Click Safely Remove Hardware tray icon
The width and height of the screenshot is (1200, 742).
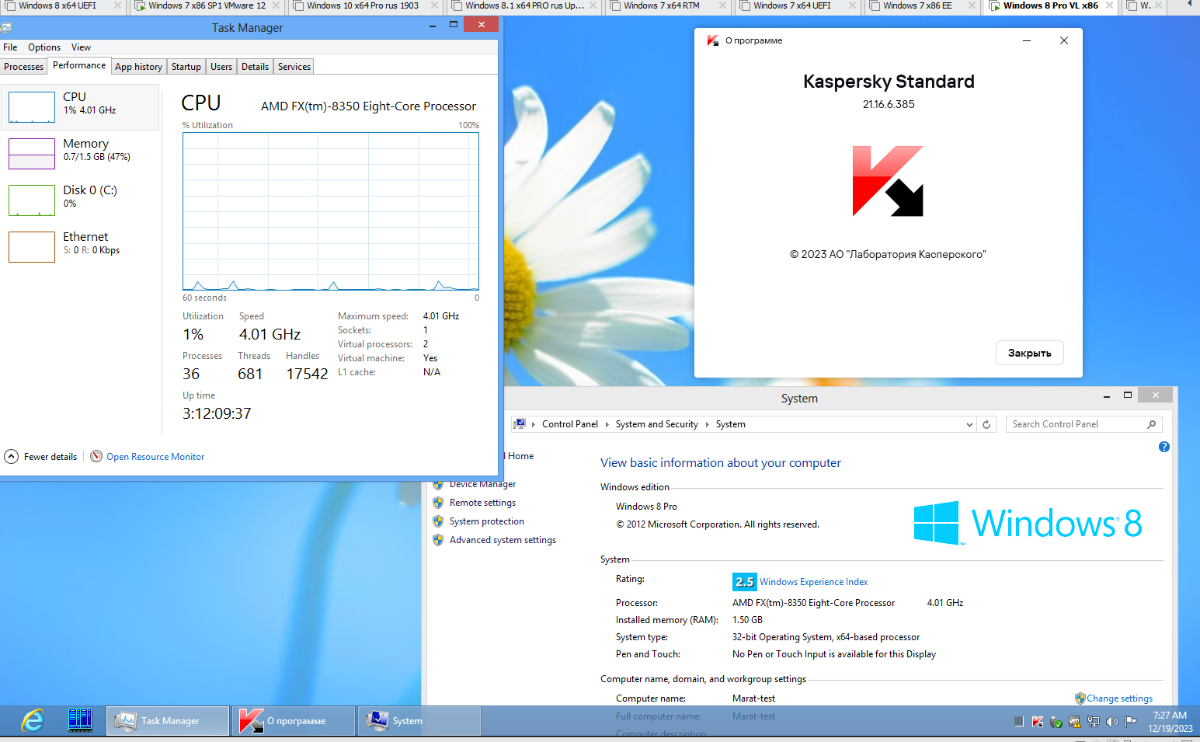1056,721
